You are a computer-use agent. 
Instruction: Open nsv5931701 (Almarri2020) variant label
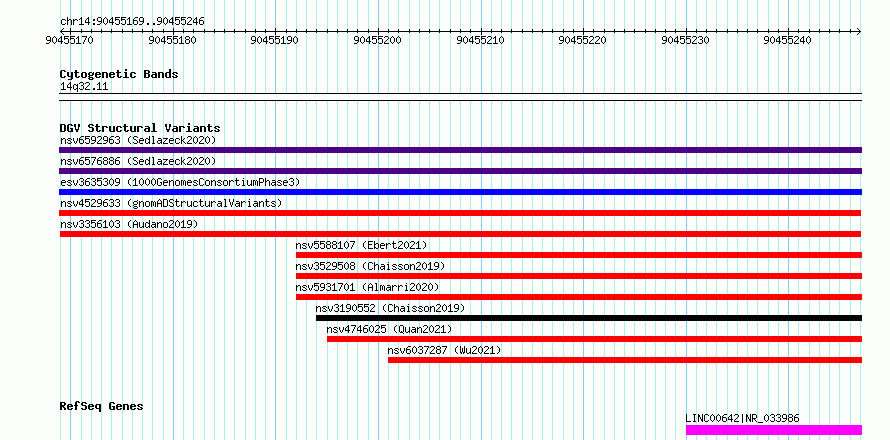point(367,287)
